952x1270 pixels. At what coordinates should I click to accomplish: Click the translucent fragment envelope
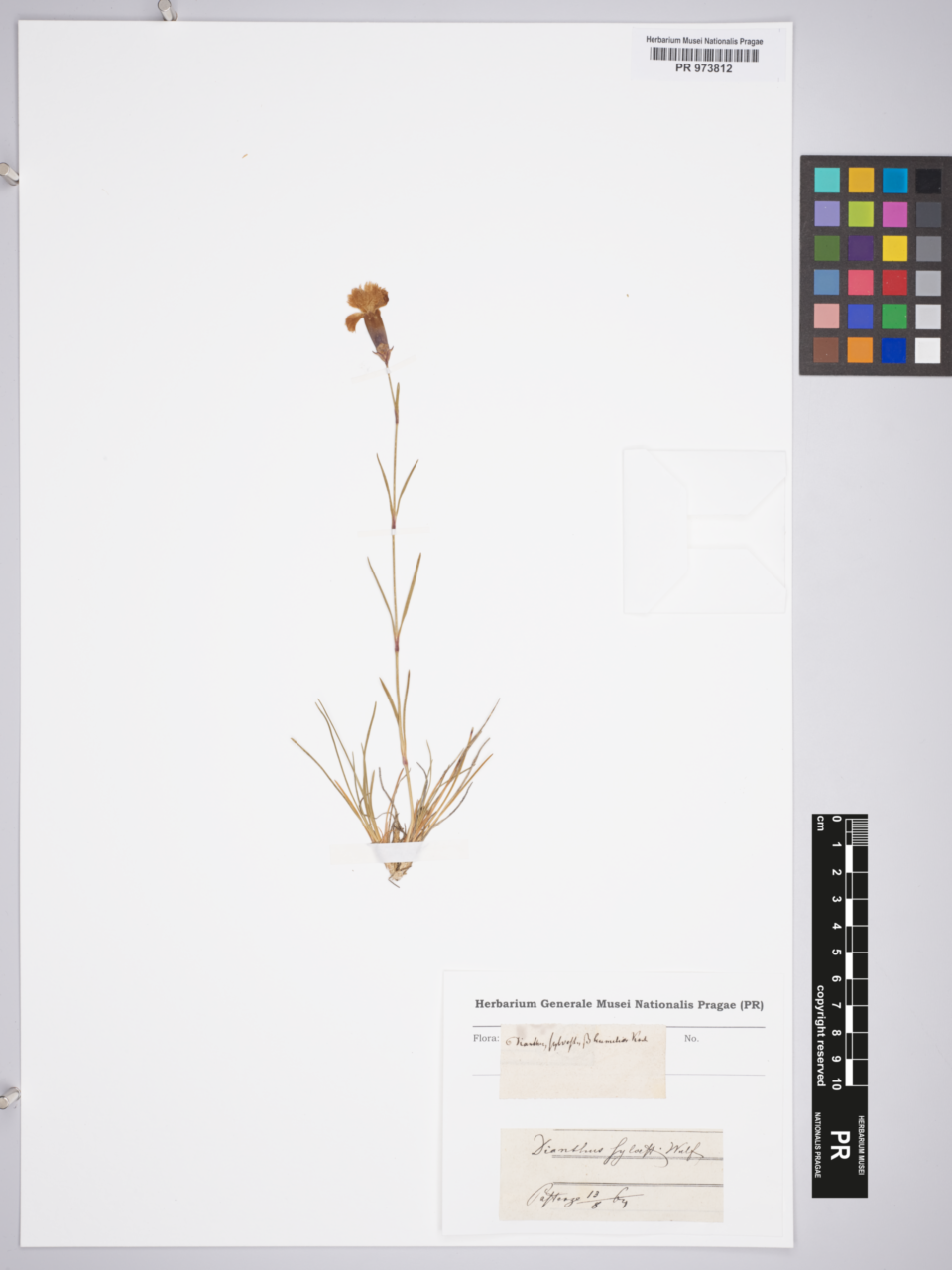[x=705, y=531]
